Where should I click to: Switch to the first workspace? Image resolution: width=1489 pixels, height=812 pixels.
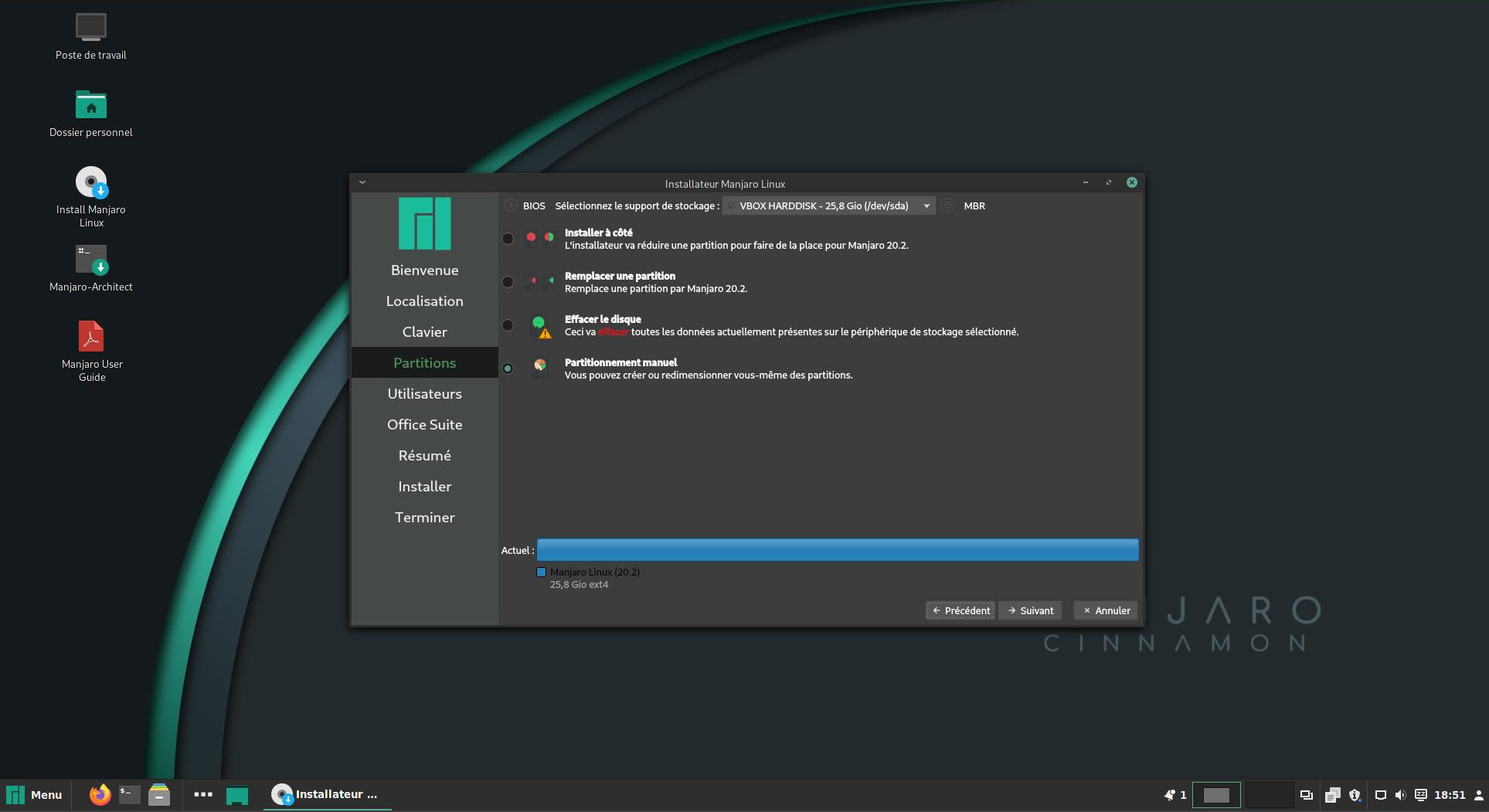(x=1216, y=795)
